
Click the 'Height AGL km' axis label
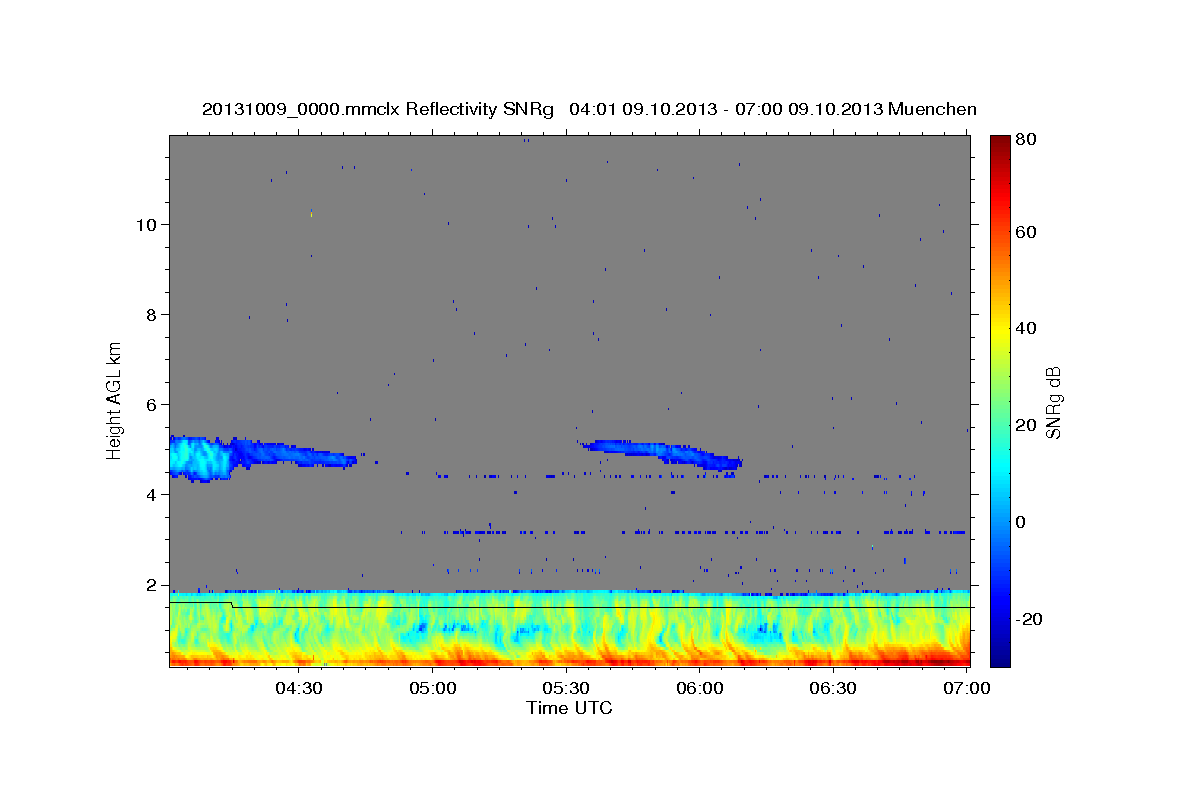[x=115, y=399]
